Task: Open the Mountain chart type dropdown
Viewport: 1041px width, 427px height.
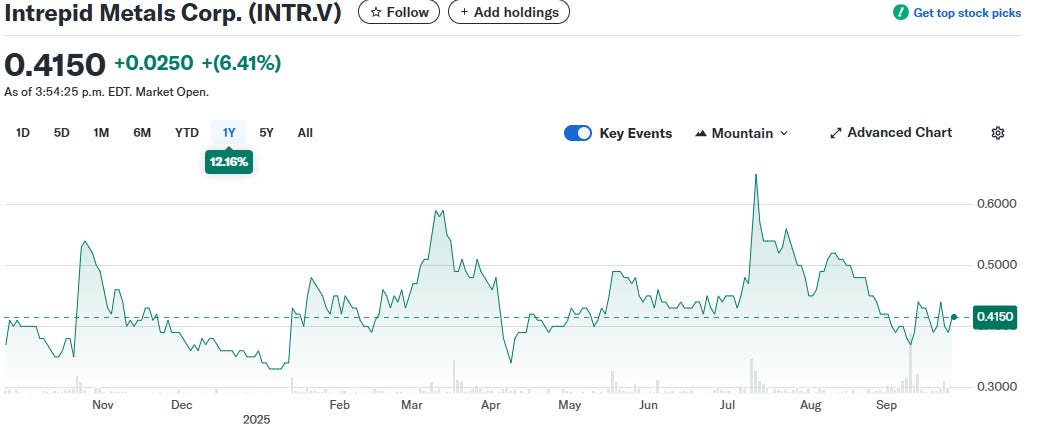Action: (742, 133)
